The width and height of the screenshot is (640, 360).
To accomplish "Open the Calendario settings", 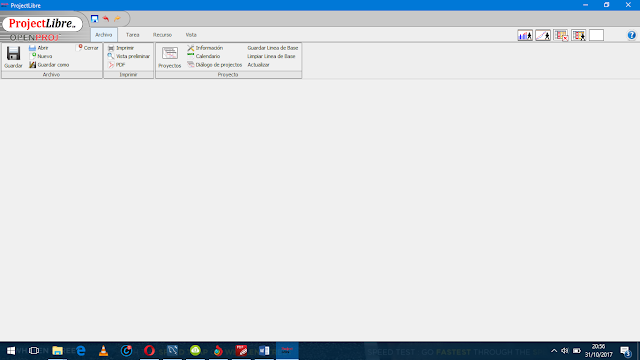I will point(204,56).
